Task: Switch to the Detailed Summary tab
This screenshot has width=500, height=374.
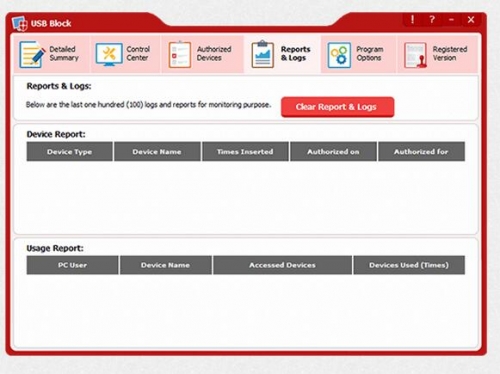Action: [x=52, y=54]
